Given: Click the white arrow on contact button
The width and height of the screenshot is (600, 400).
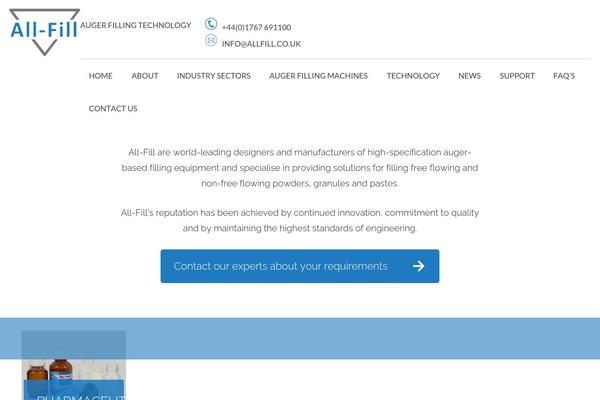Looking at the screenshot, I should [419, 266].
